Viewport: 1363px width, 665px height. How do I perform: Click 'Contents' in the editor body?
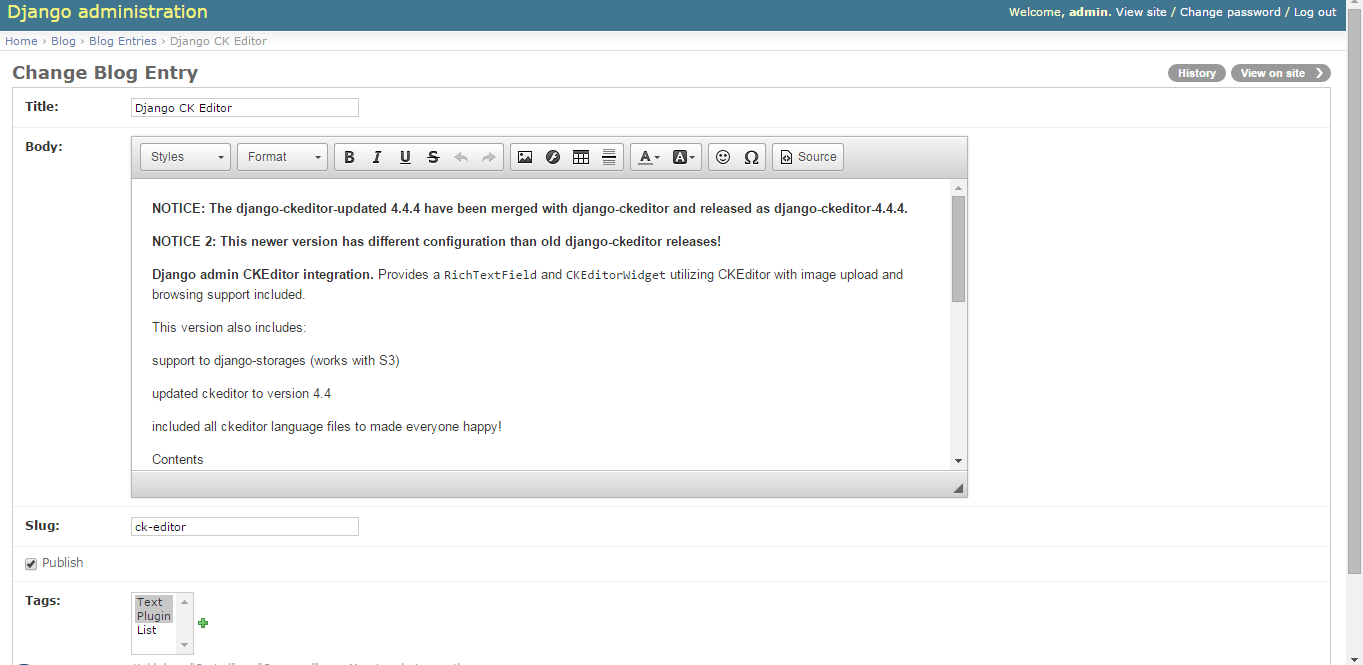coord(178,460)
